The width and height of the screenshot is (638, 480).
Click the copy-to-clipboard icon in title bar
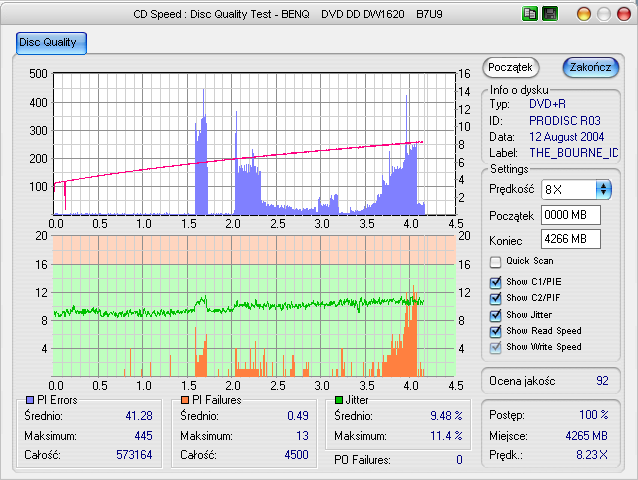point(529,14)
